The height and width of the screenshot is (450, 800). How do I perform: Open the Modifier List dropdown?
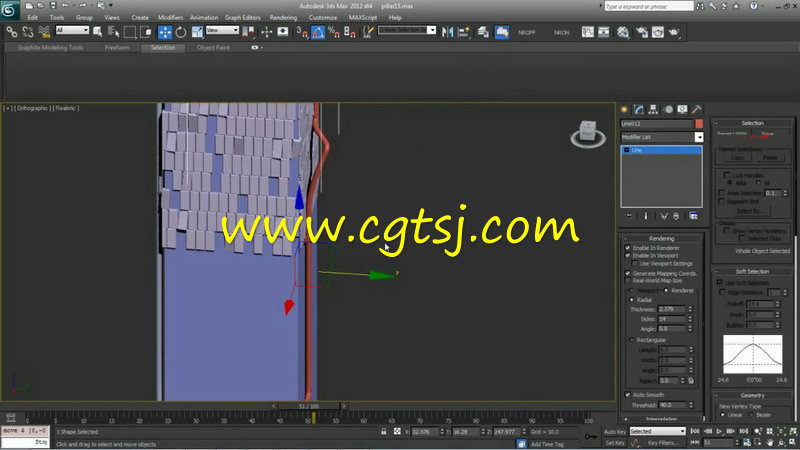(699, 137)
